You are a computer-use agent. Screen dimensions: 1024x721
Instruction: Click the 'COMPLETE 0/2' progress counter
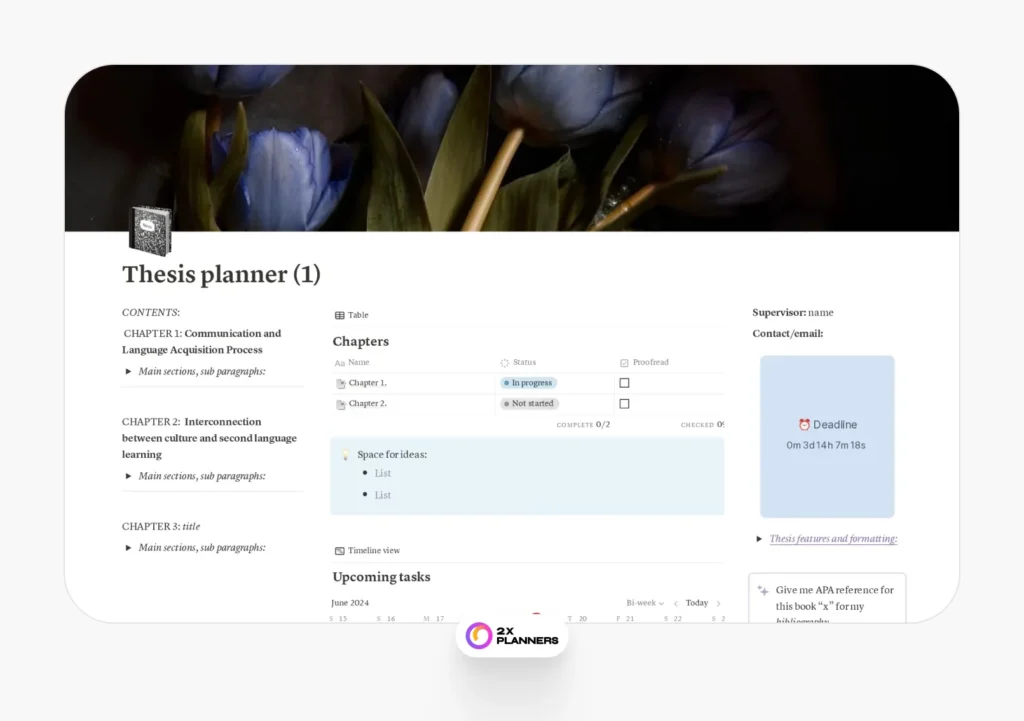(583, 424)
